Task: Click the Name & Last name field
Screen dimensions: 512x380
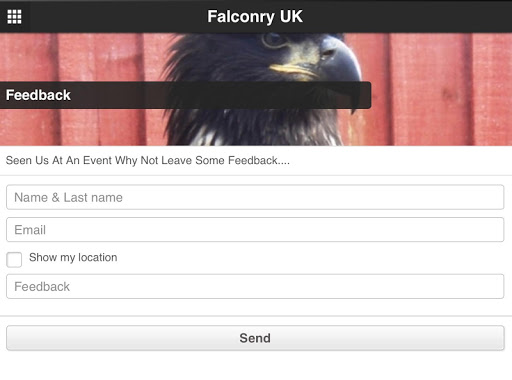Action: click(x=255, y=197)
